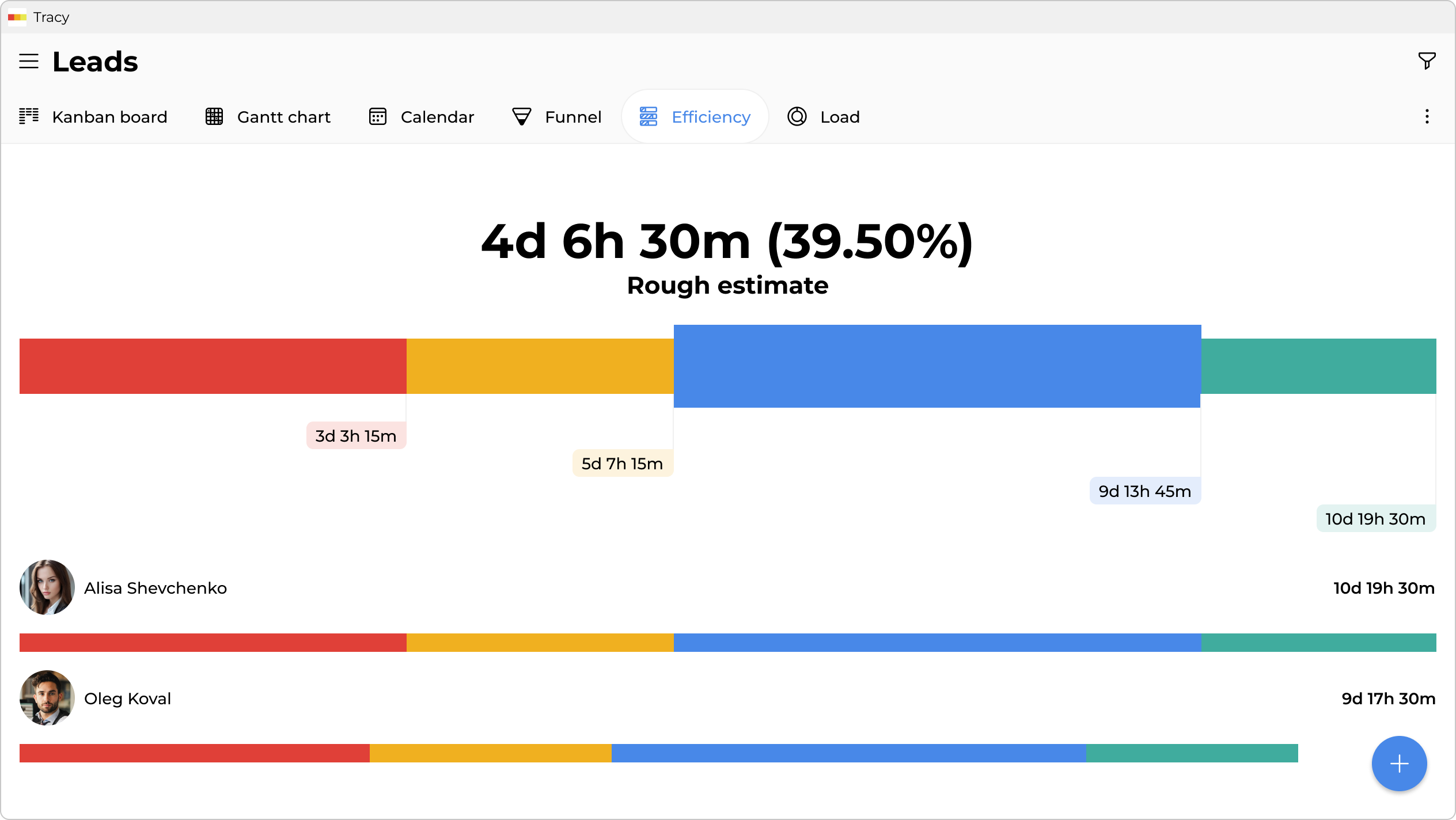
Task: Select the large blue segment of summary bar
Action: 937,366
